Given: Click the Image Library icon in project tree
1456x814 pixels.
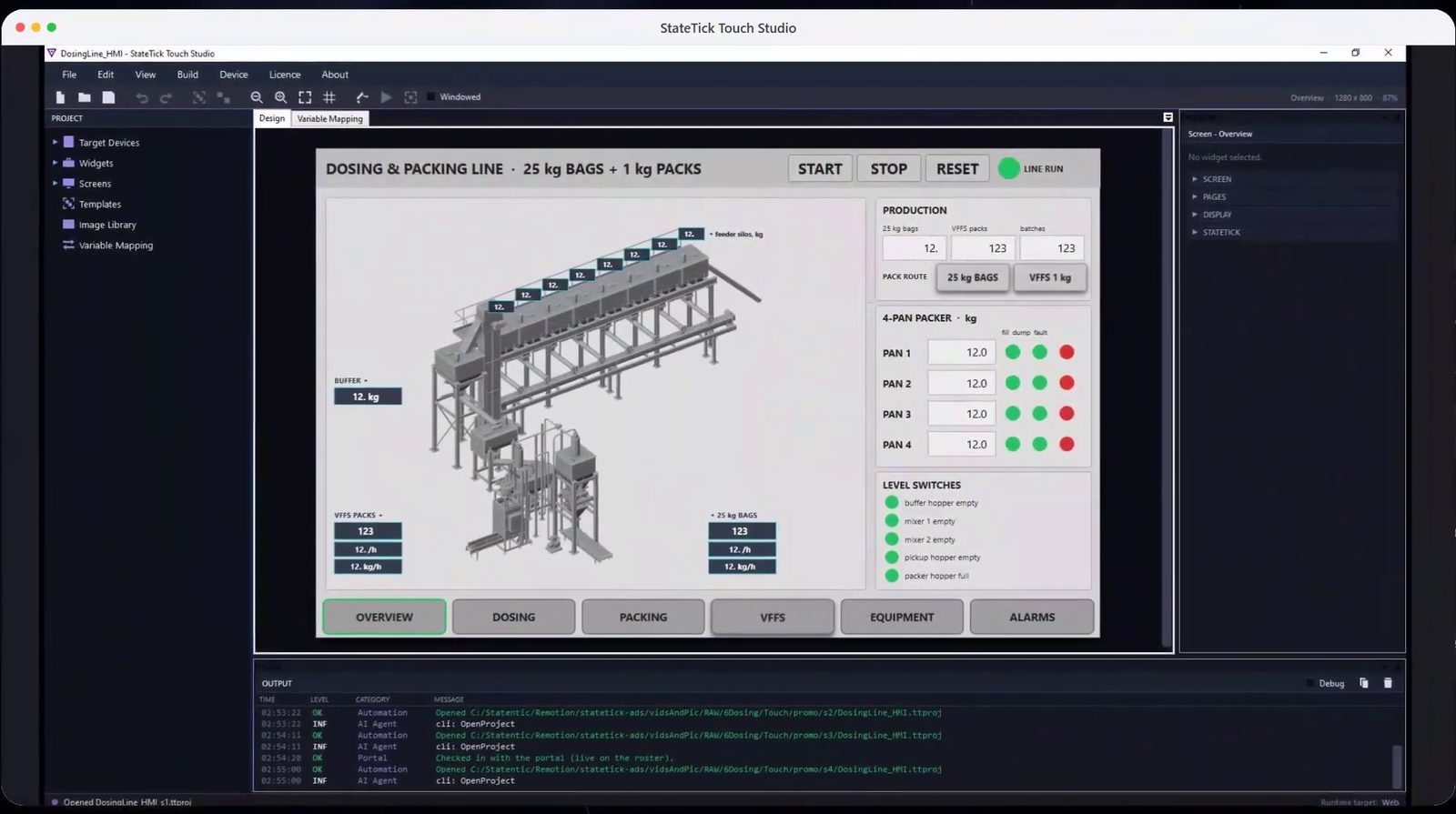Looking at the screenshot, I should 68,225.
